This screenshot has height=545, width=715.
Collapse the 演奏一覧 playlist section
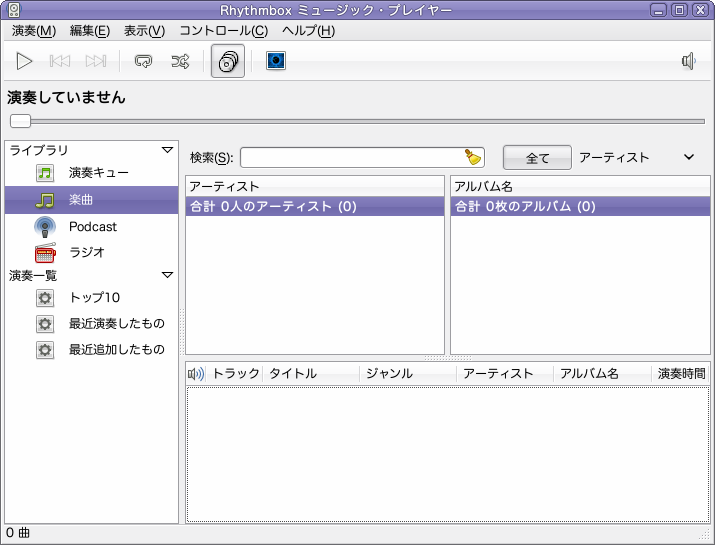167,275
